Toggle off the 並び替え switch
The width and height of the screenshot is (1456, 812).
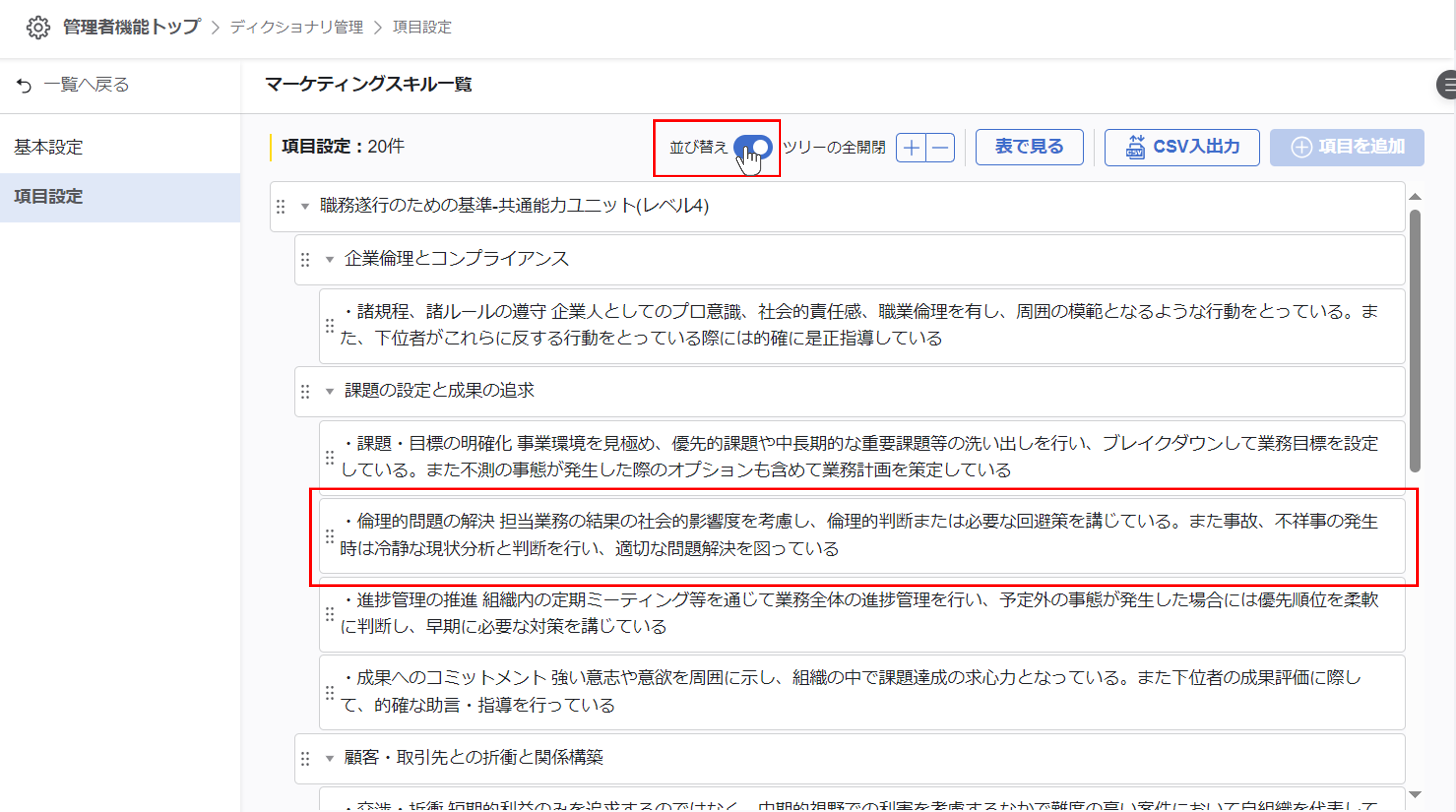tap(753, 147)
